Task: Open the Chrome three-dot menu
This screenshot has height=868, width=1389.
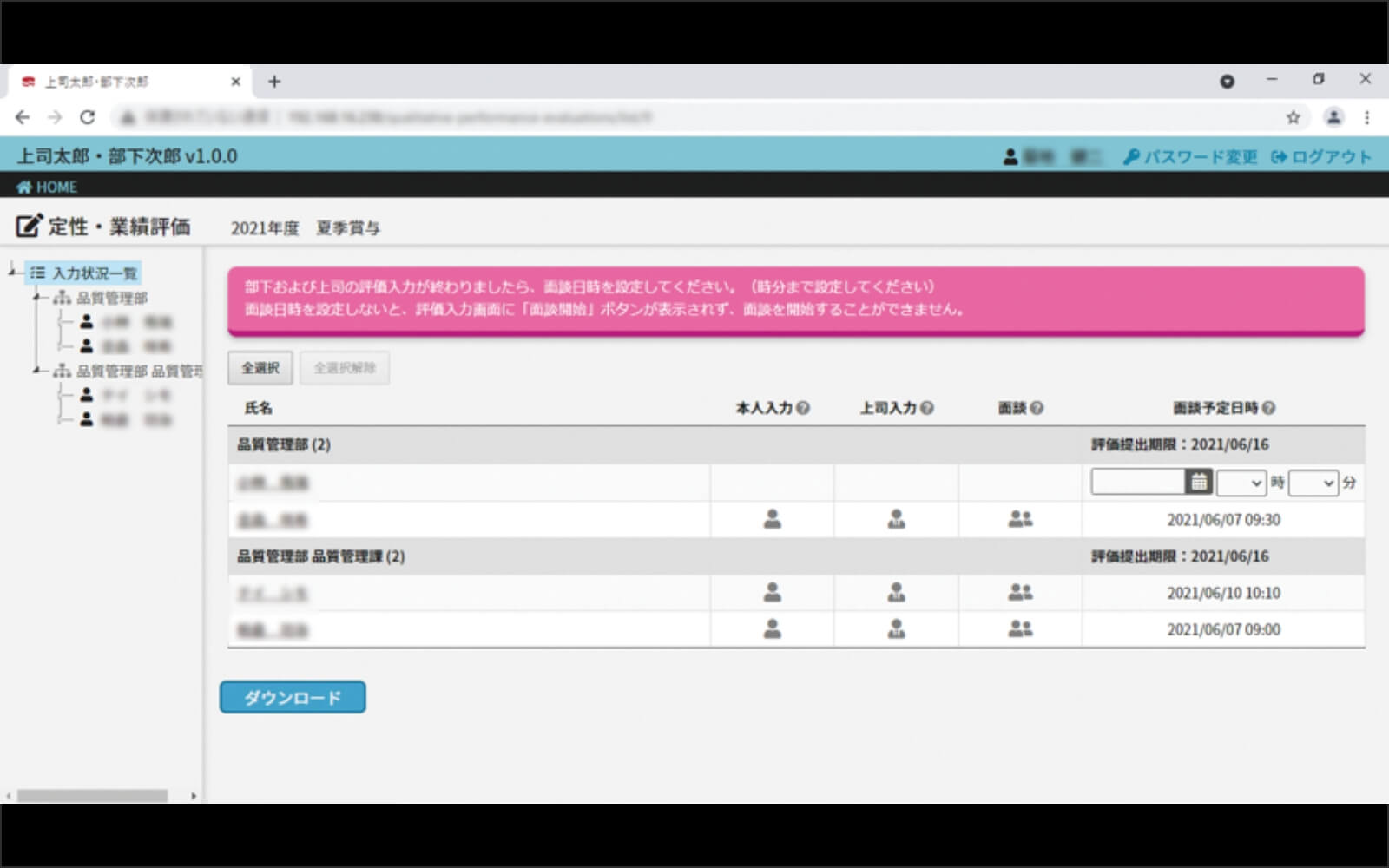Action: (1366, 117)
